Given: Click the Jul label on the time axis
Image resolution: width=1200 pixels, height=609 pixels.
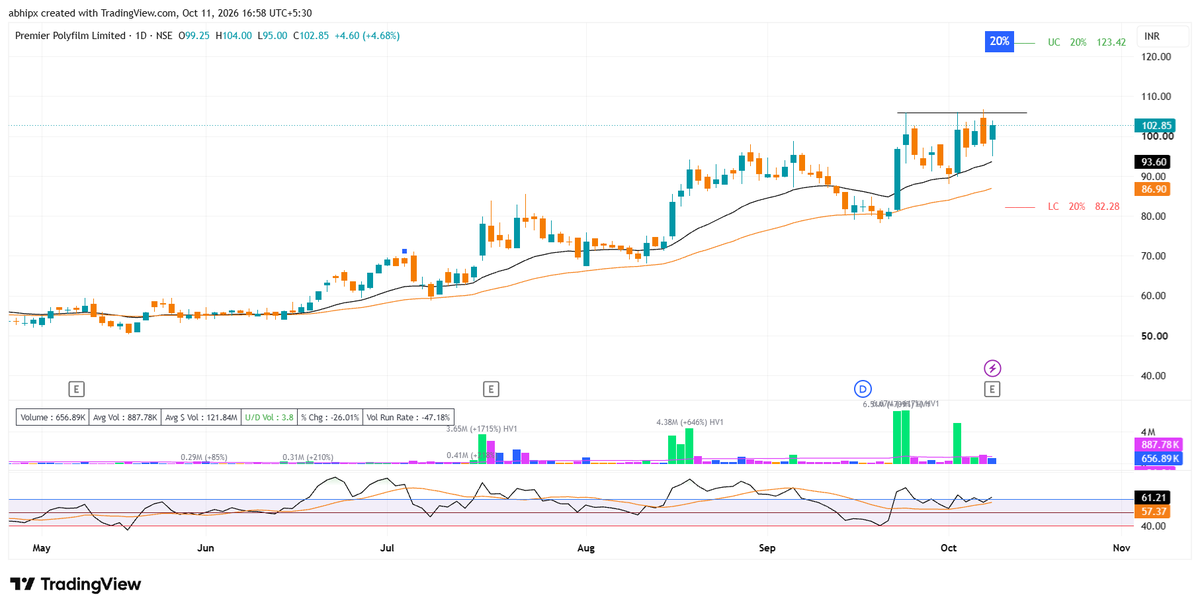Looking at the screenshot, I should [387, 549].
